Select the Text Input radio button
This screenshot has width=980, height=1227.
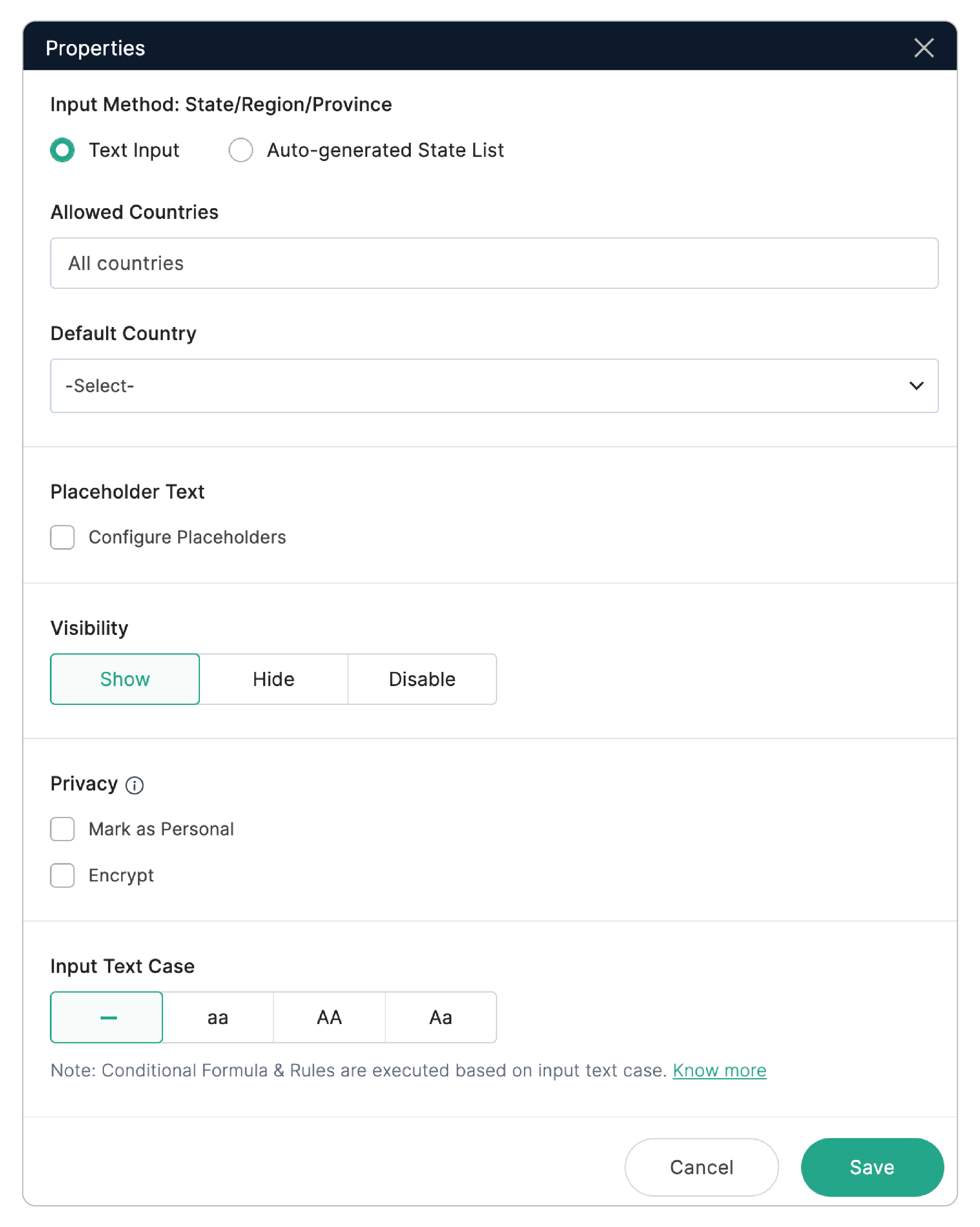tap(62, 150)
